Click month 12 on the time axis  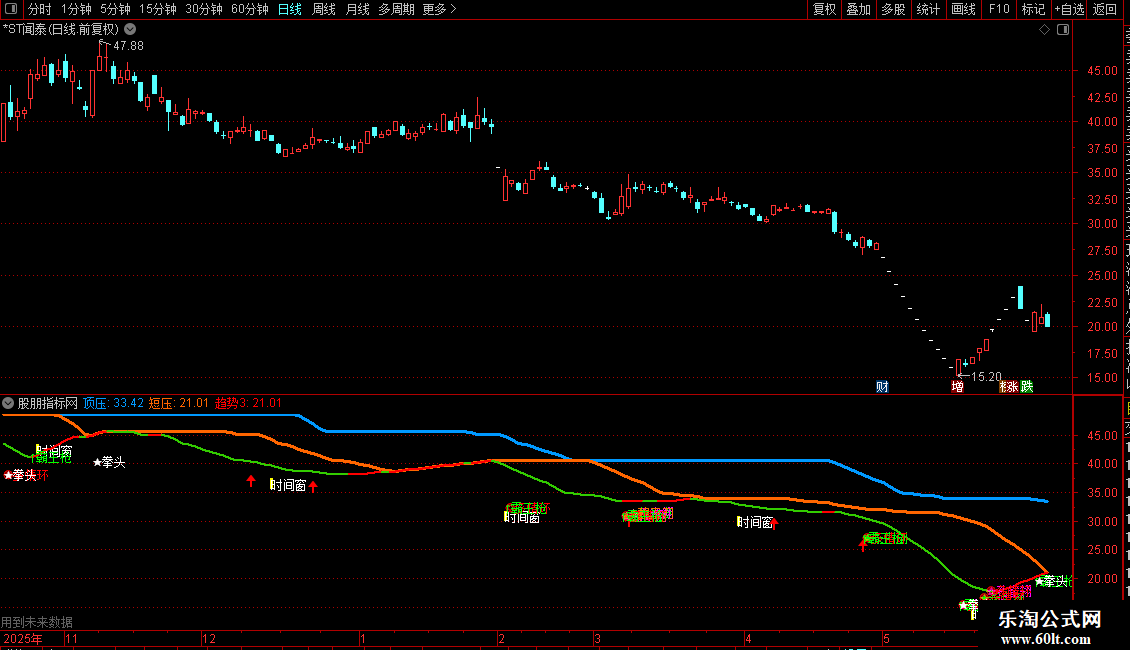click(x=209, y=639)
